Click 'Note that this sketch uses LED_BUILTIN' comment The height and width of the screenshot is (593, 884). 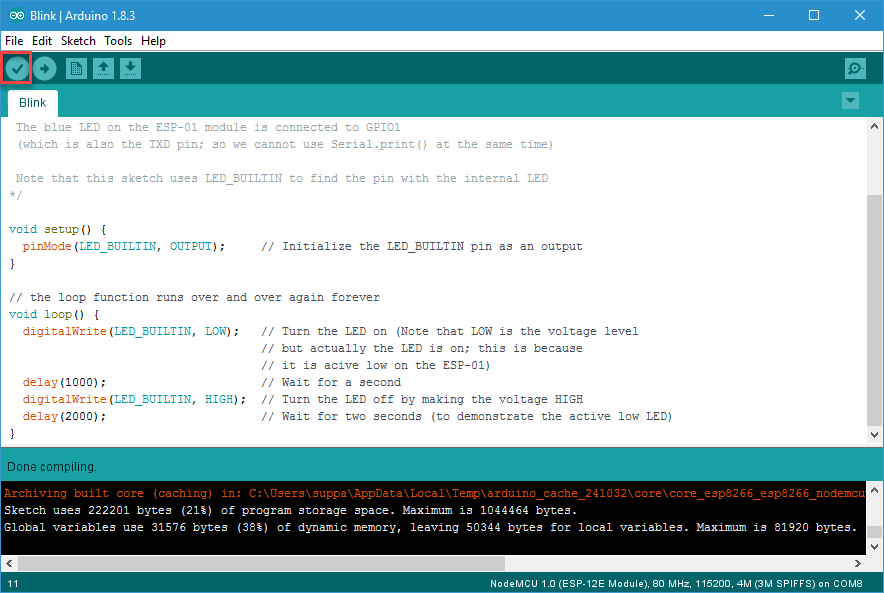pos(282,178)
